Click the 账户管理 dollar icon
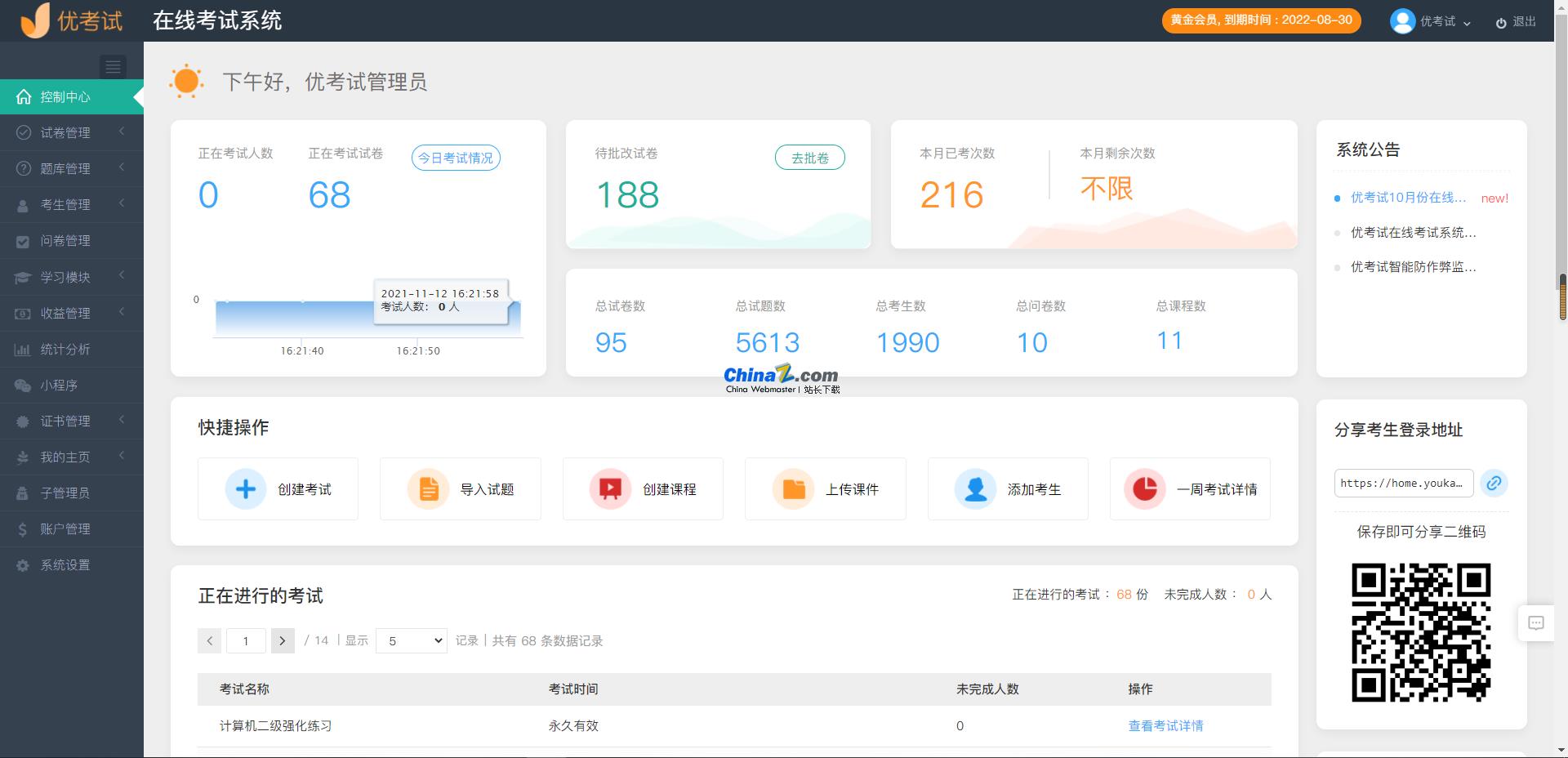The image size is (1568, 758). coord(23,529)
